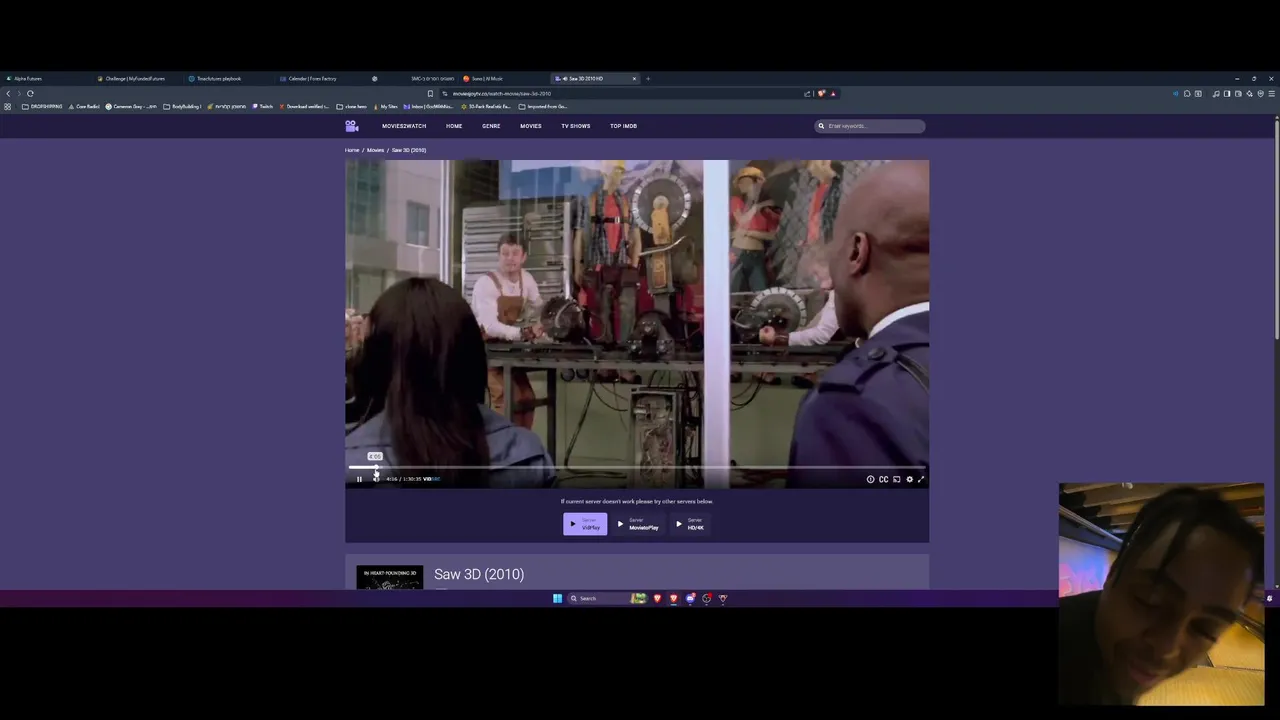1280x720 pixels.
Task: Open the MOVIES2WATCH menu item
Action: (404, 126)
